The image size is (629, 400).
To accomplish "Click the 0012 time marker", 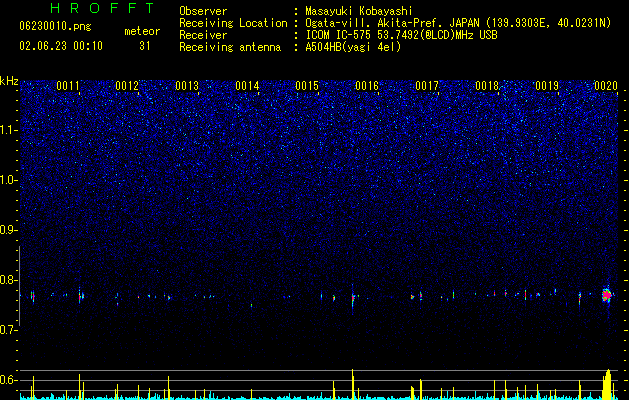I will point(127,86).
